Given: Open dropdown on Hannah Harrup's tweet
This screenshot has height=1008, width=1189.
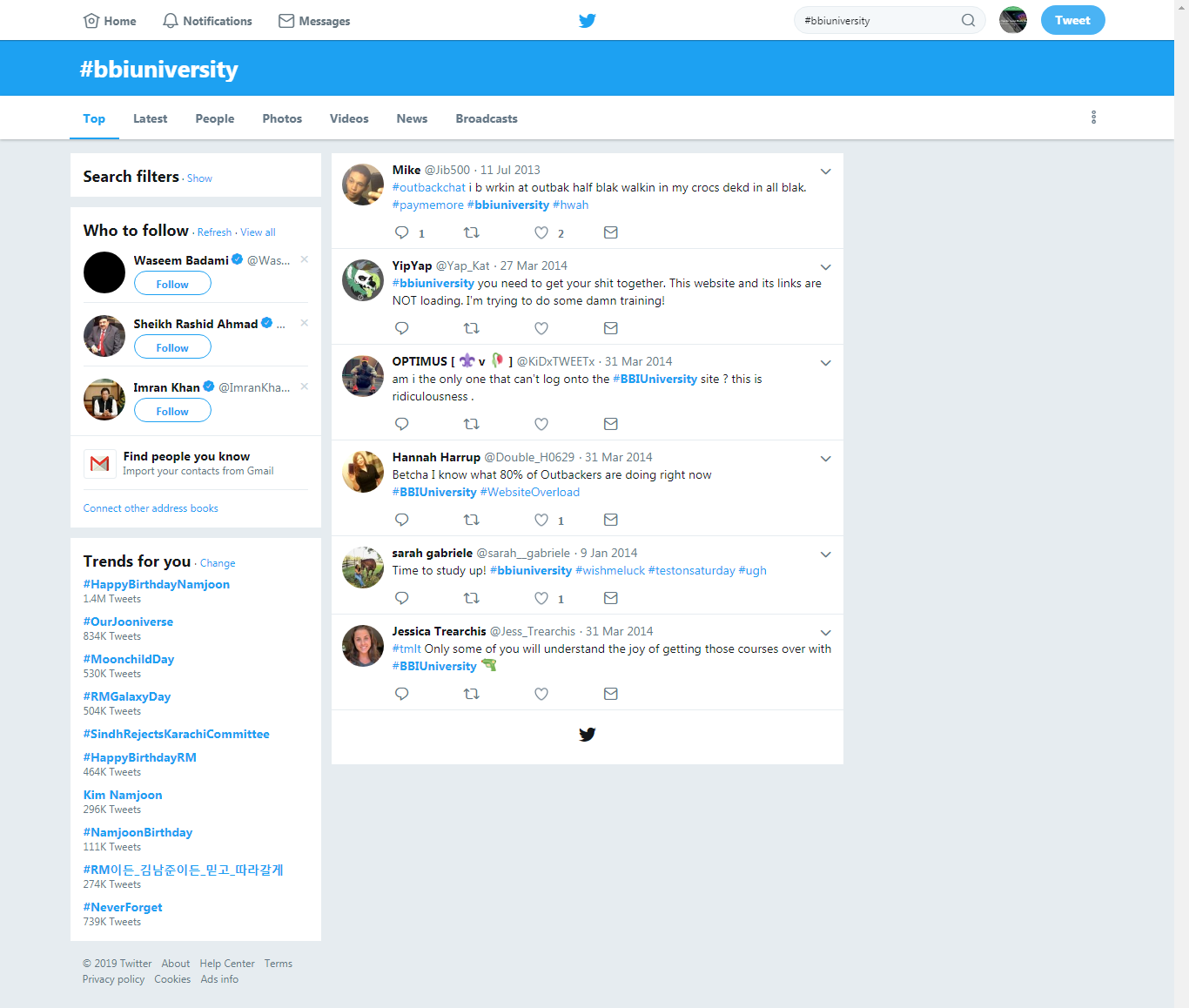Looking at the screenshot, I should 826,459.
